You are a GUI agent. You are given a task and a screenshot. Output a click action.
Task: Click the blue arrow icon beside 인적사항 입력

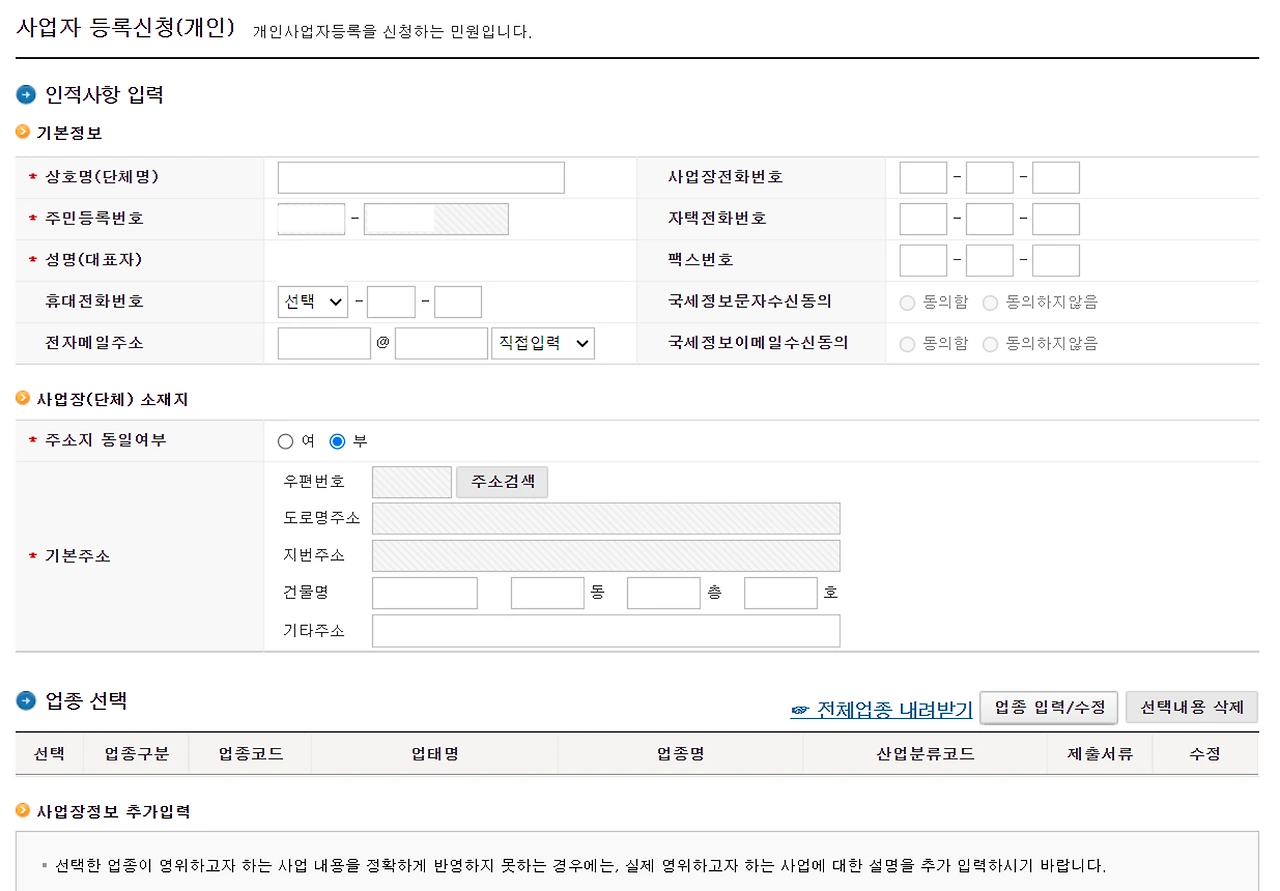[24, 94]
